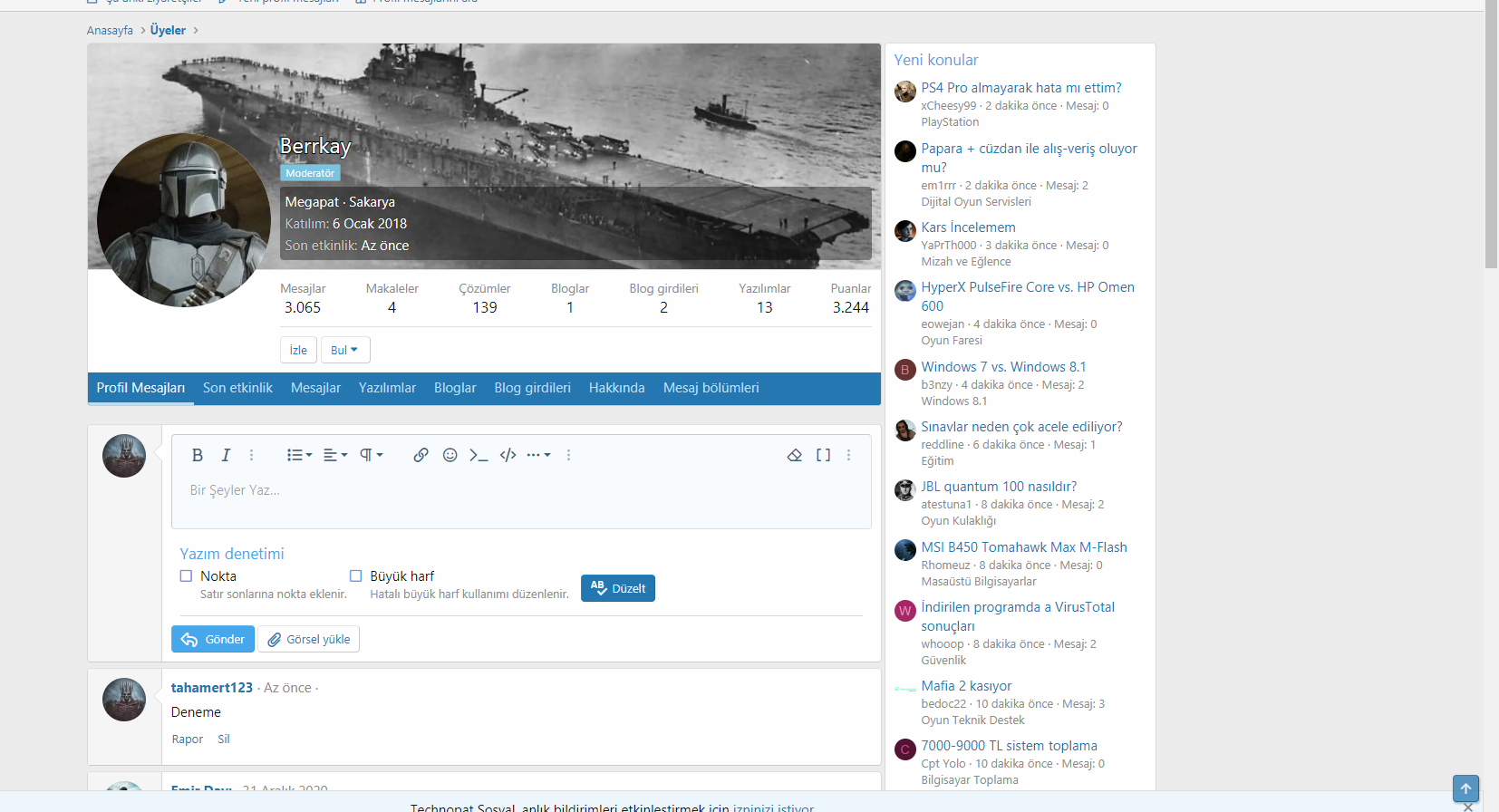The height and width of the screenshot is (812, 1499).
Task: Click izninizi istiyor in the notification bar
Action: [773, 807]
